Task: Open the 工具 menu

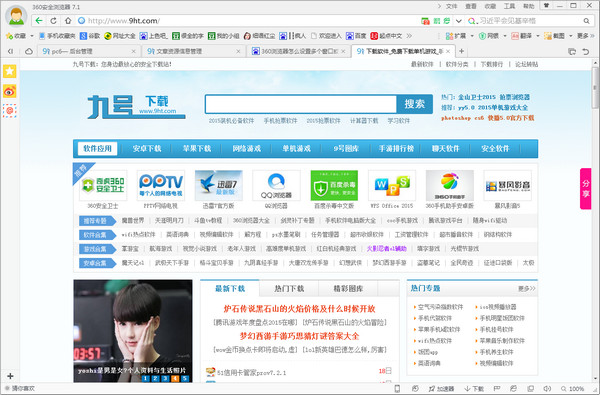Action: (x=509, y=6)
